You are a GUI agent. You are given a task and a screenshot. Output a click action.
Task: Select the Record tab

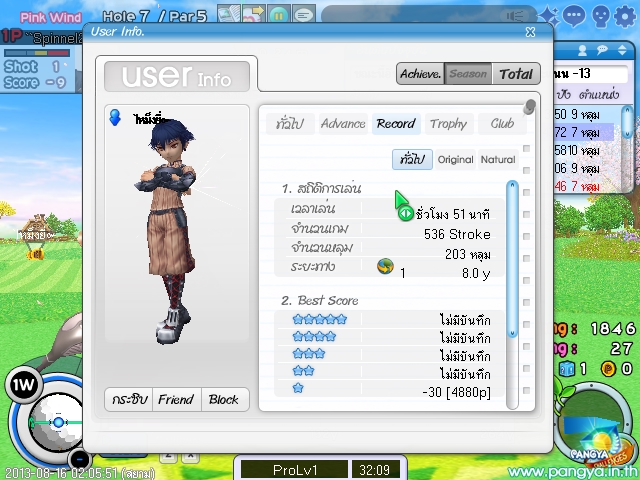click(x=396, y=124)
